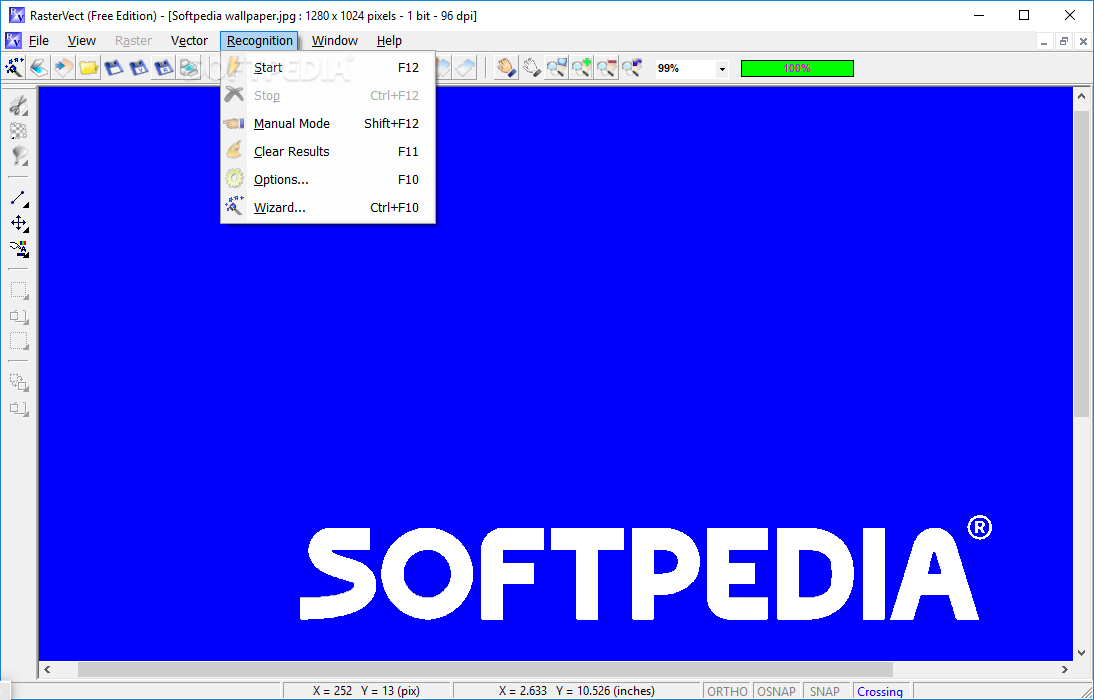Image resolution: width=1094 pixels, height=700 pixels.
Task: Save vector using diskette V icon
Action: coord(139,68)
